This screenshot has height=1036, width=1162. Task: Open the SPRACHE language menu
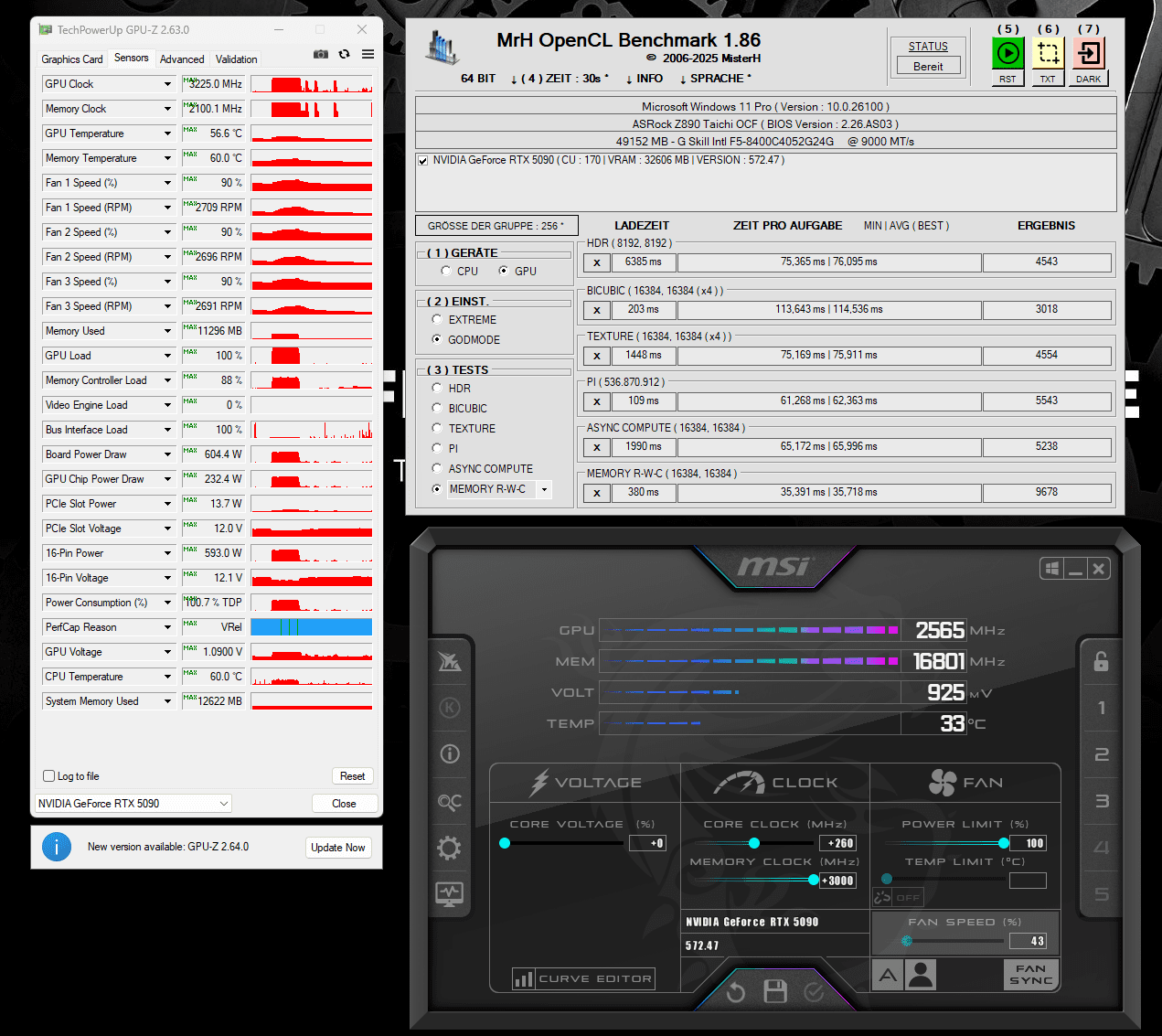[x=715, y=79]
